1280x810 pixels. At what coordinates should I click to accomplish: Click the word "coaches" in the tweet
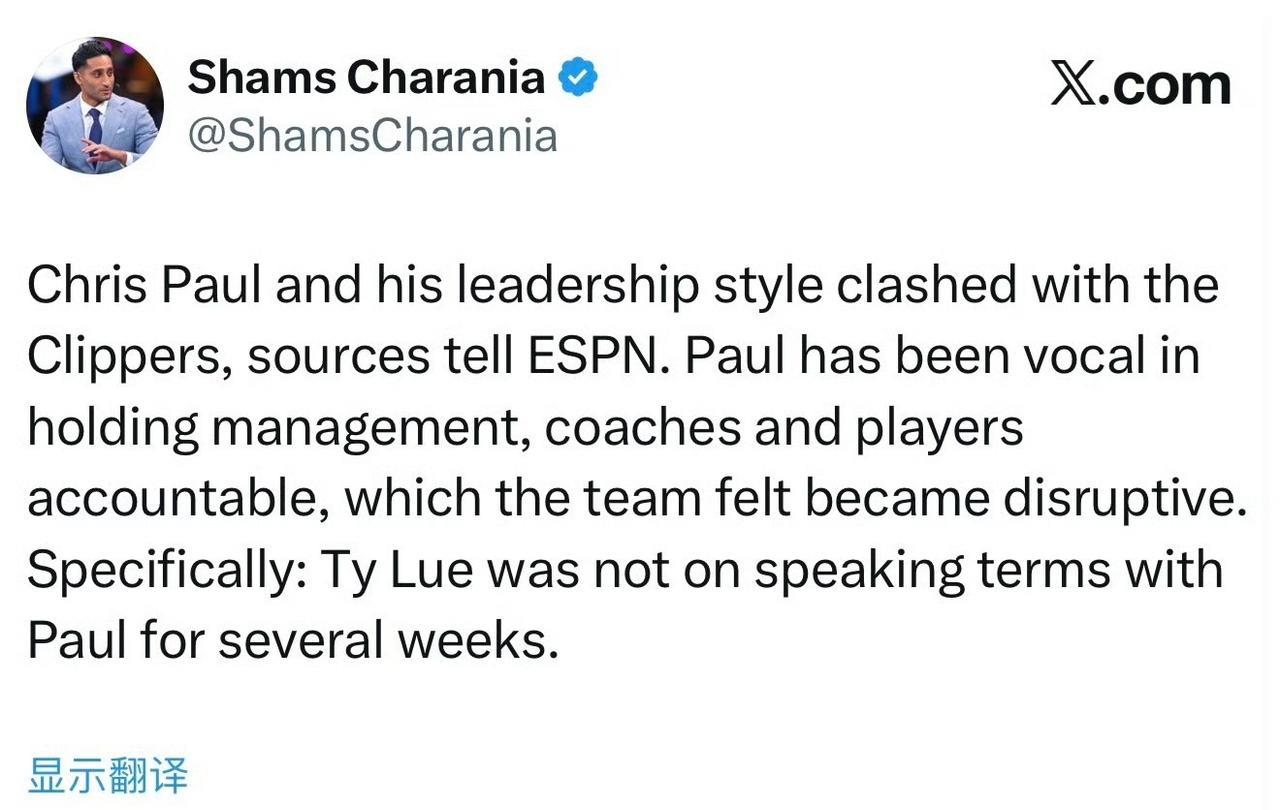pos(638,428)
